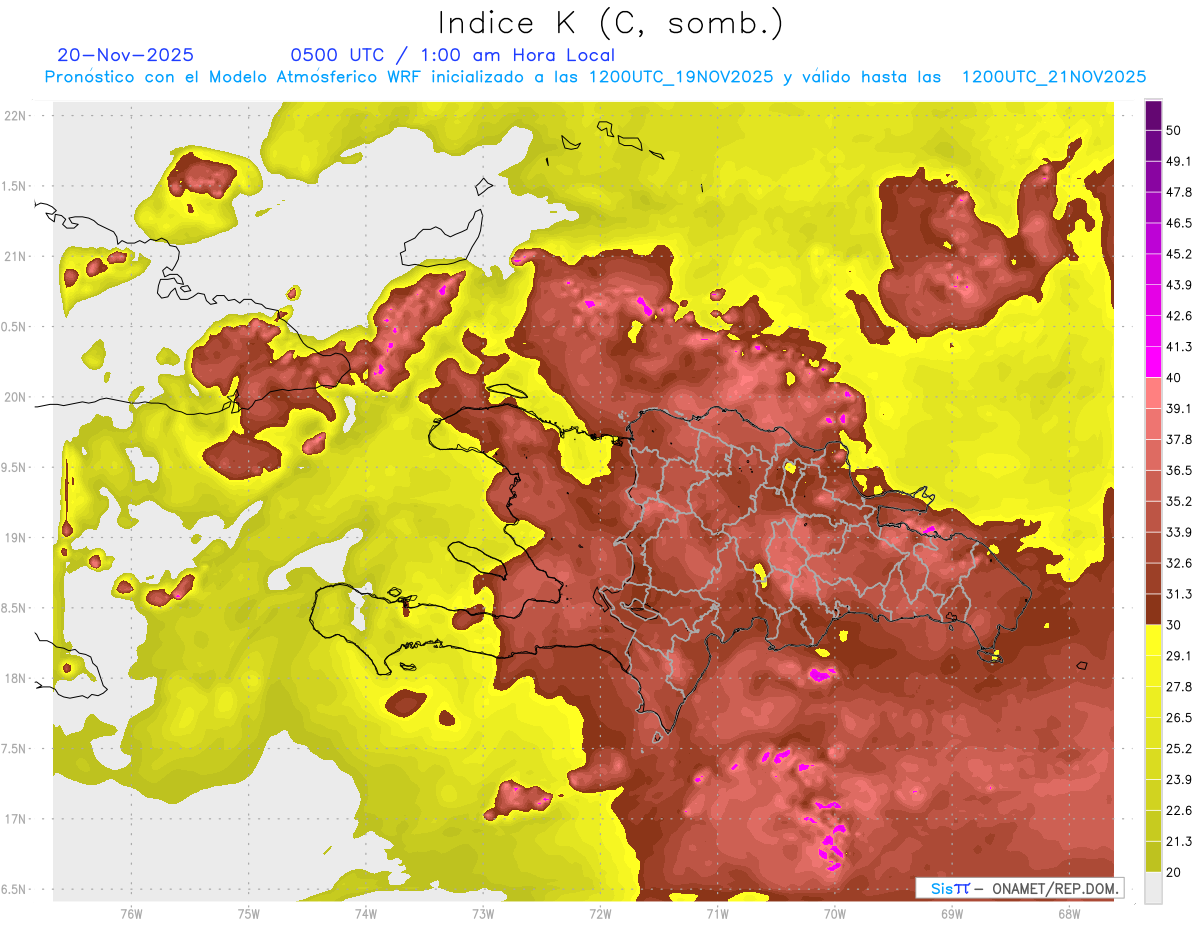The width and height of the screenshot is (1200, 927).
Task: Click the colorbar label "22.6"
Action: [x=1179, y=811]
